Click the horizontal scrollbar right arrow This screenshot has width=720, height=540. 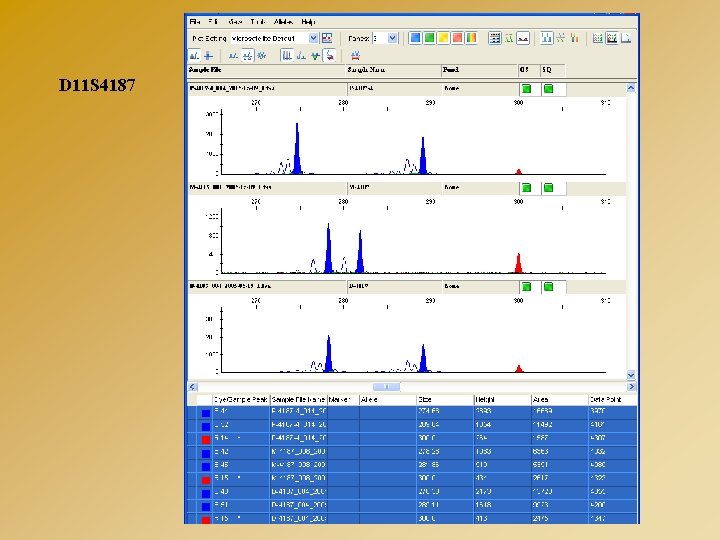click(x=631, y=387)
